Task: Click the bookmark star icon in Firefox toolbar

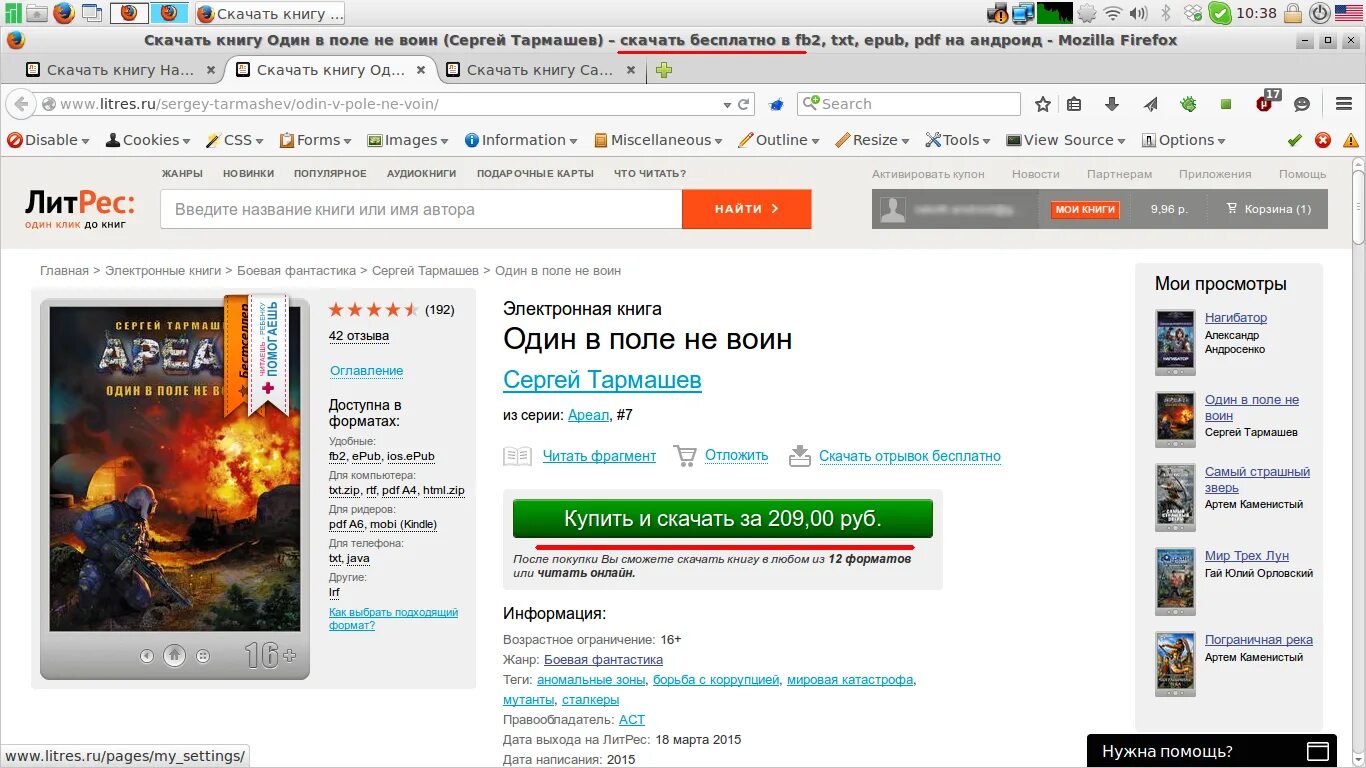Action: click(x=1043, y=104)
